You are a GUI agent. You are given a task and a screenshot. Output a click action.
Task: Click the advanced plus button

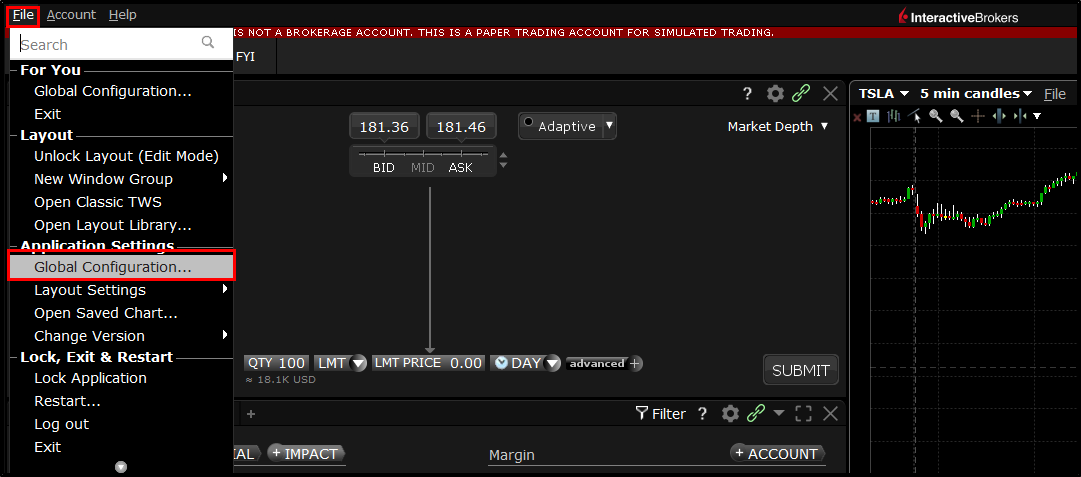(x=636, y=363)
